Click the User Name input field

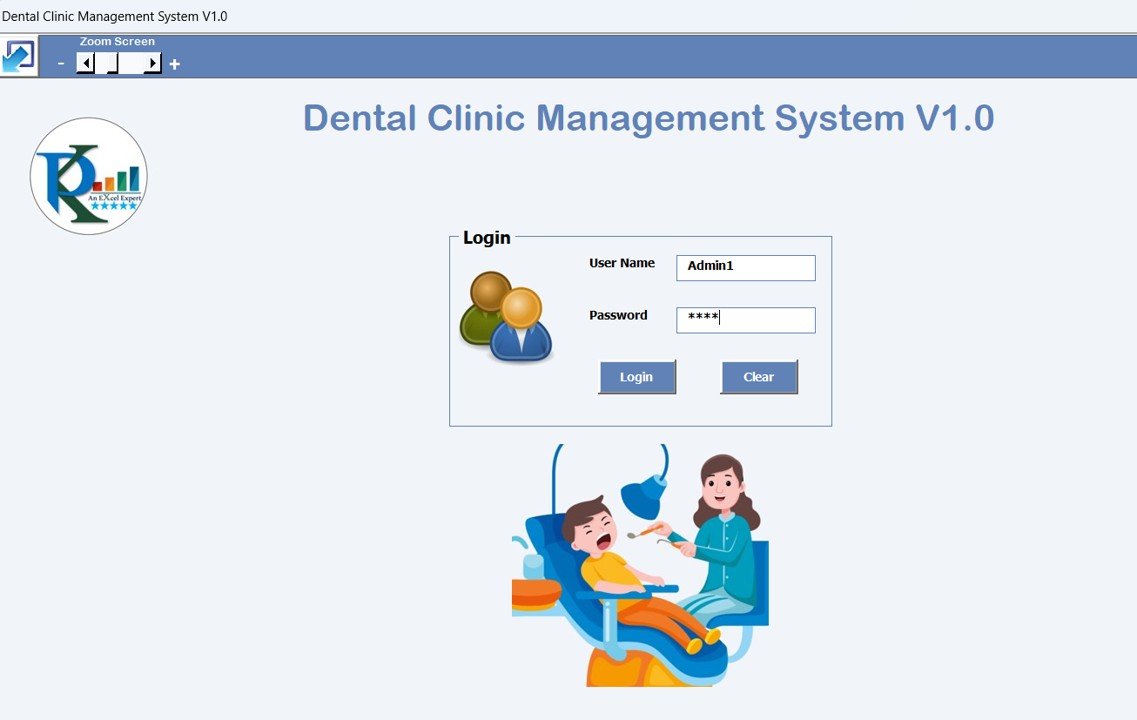pyautogui.click(x=745, y=268)
